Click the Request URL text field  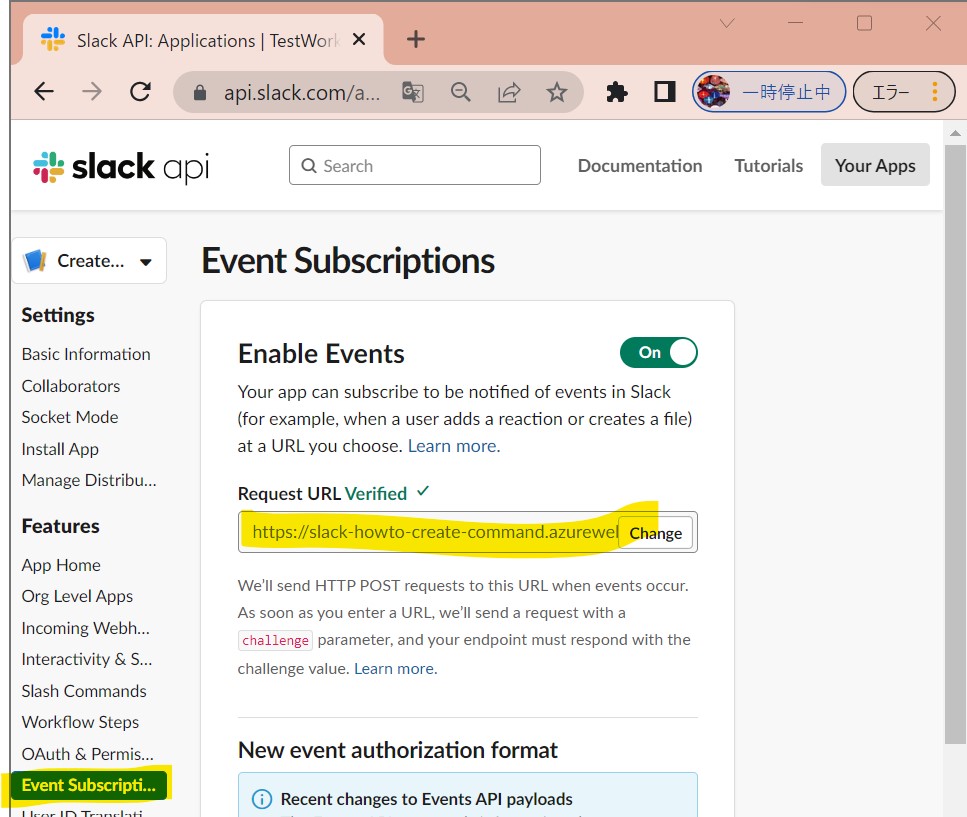click(430, 532)
